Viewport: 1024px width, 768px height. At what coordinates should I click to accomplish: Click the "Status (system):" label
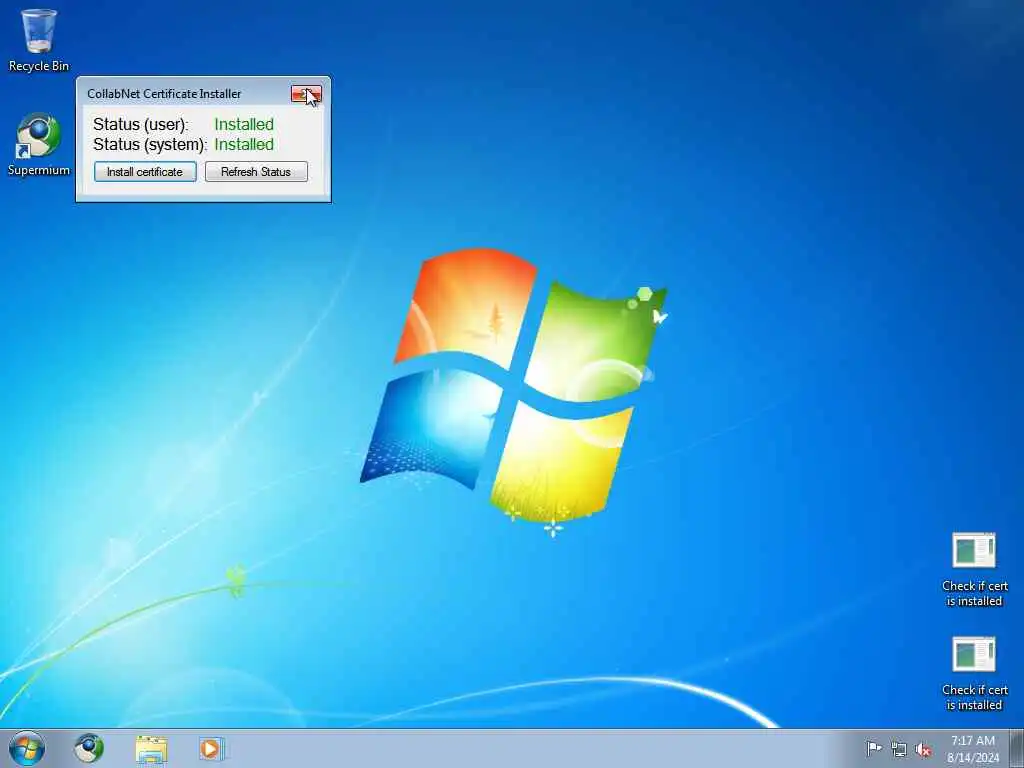tap(150, 145)
